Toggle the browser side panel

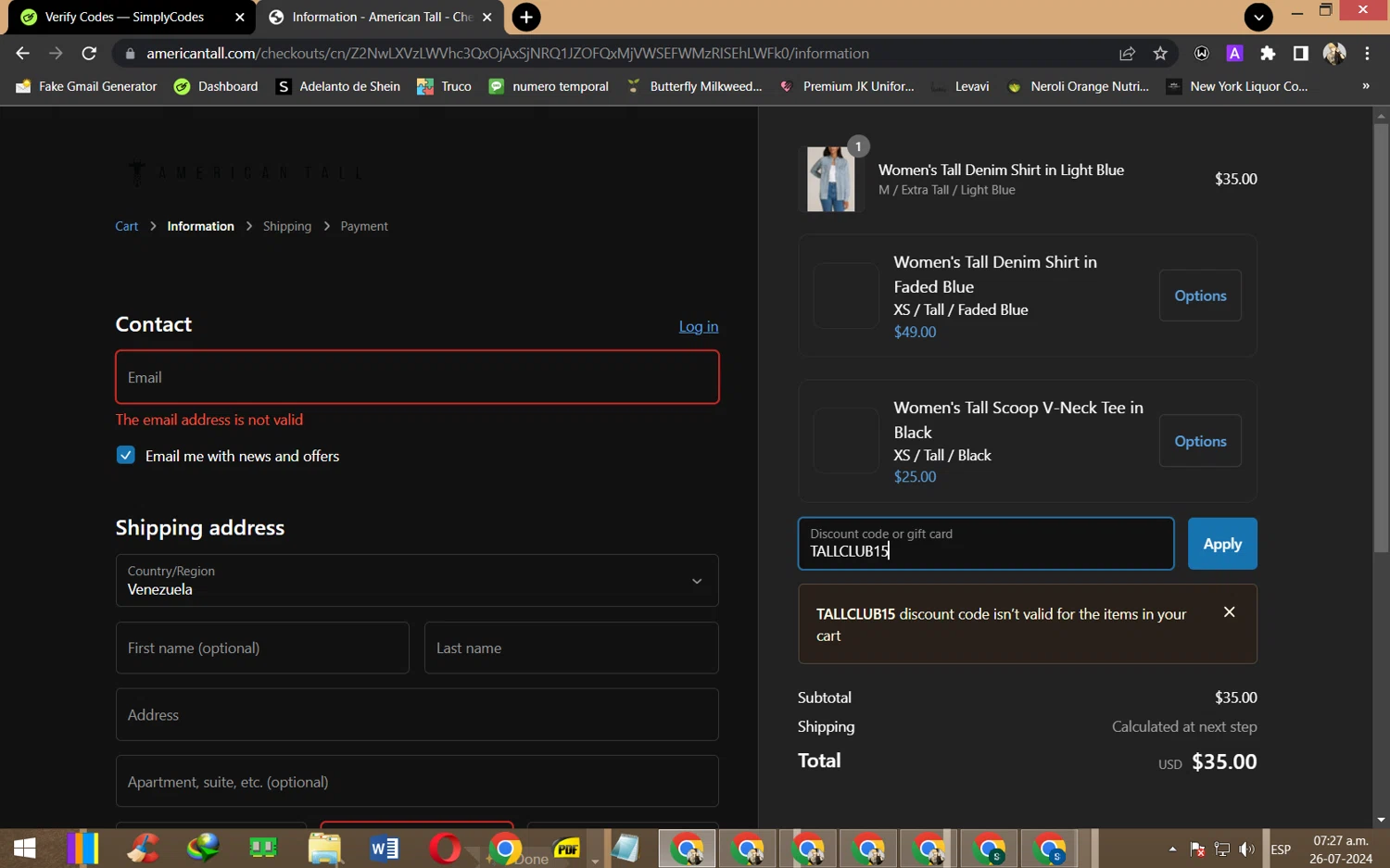[x=1301, y=54]
